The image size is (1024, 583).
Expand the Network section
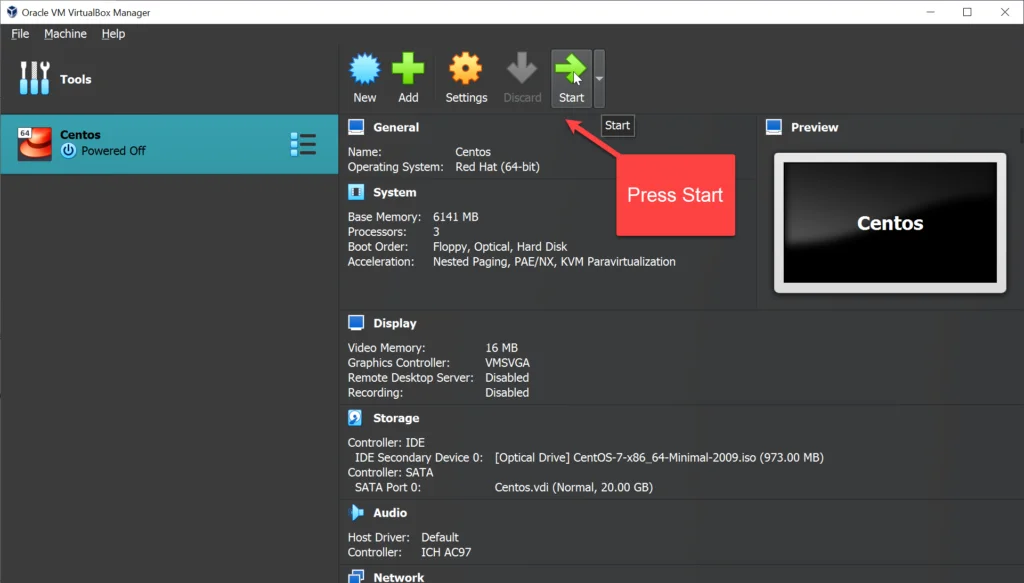(355, 576)
